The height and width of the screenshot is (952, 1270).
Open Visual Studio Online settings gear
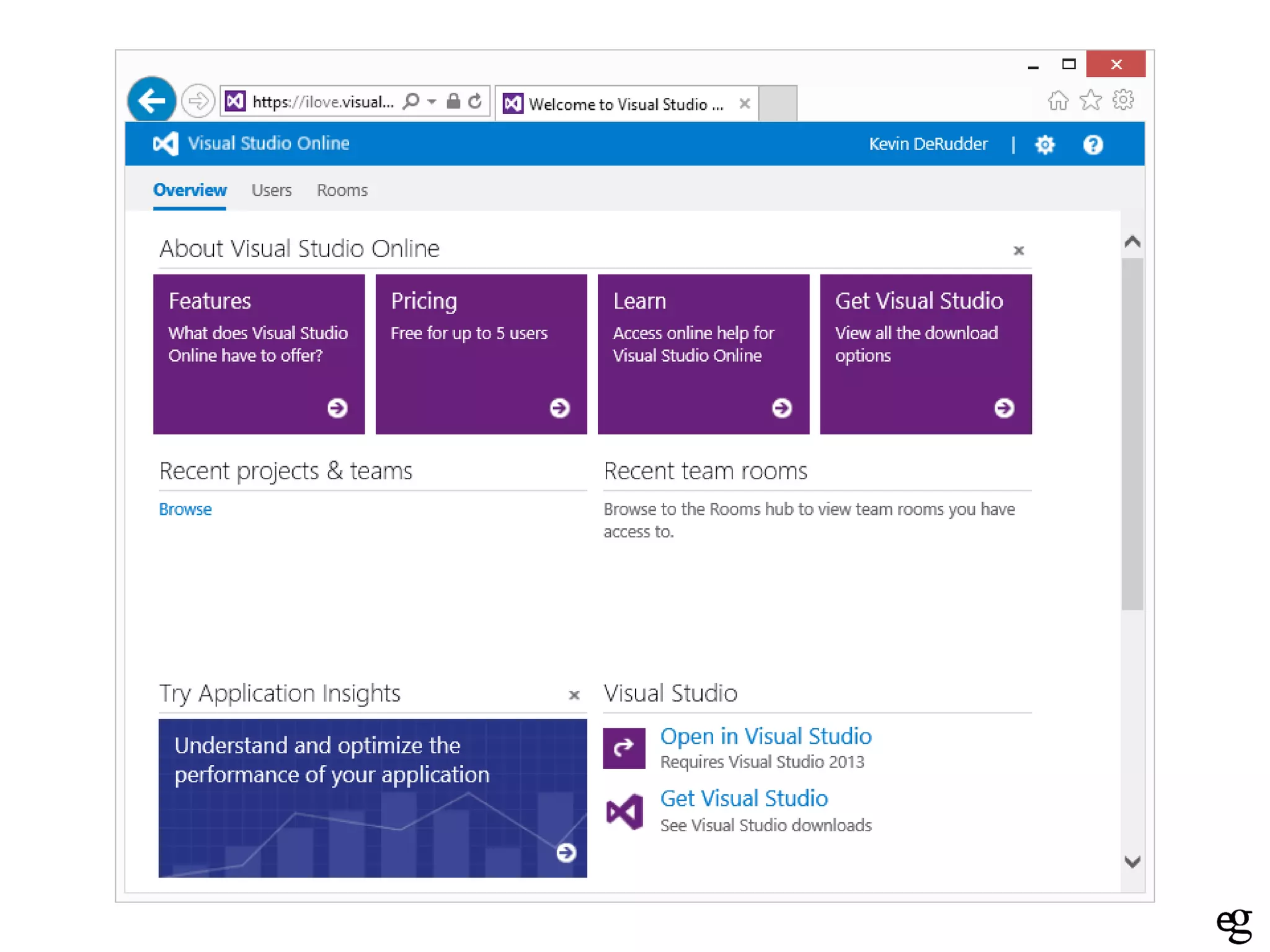1045,144
